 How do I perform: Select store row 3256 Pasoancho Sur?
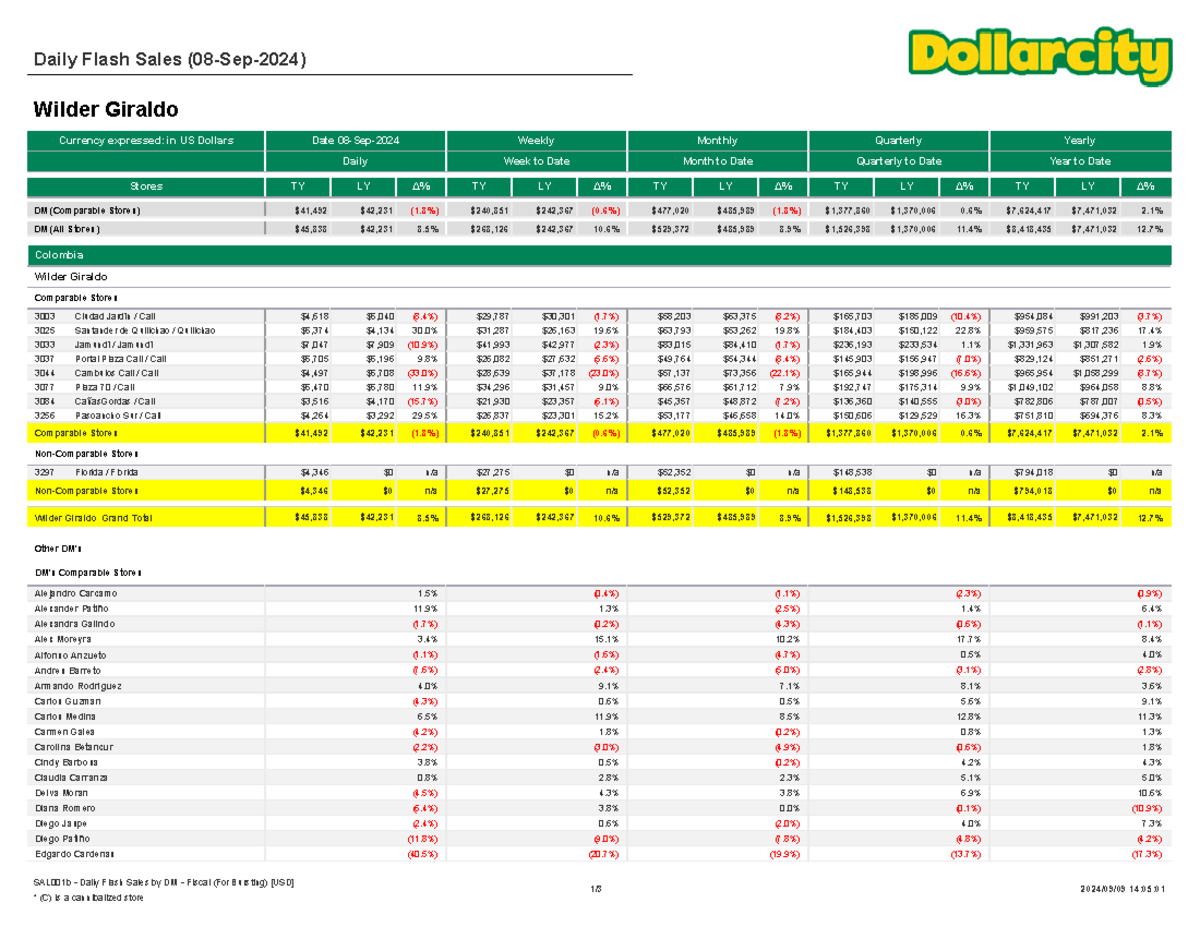[600, 414]
